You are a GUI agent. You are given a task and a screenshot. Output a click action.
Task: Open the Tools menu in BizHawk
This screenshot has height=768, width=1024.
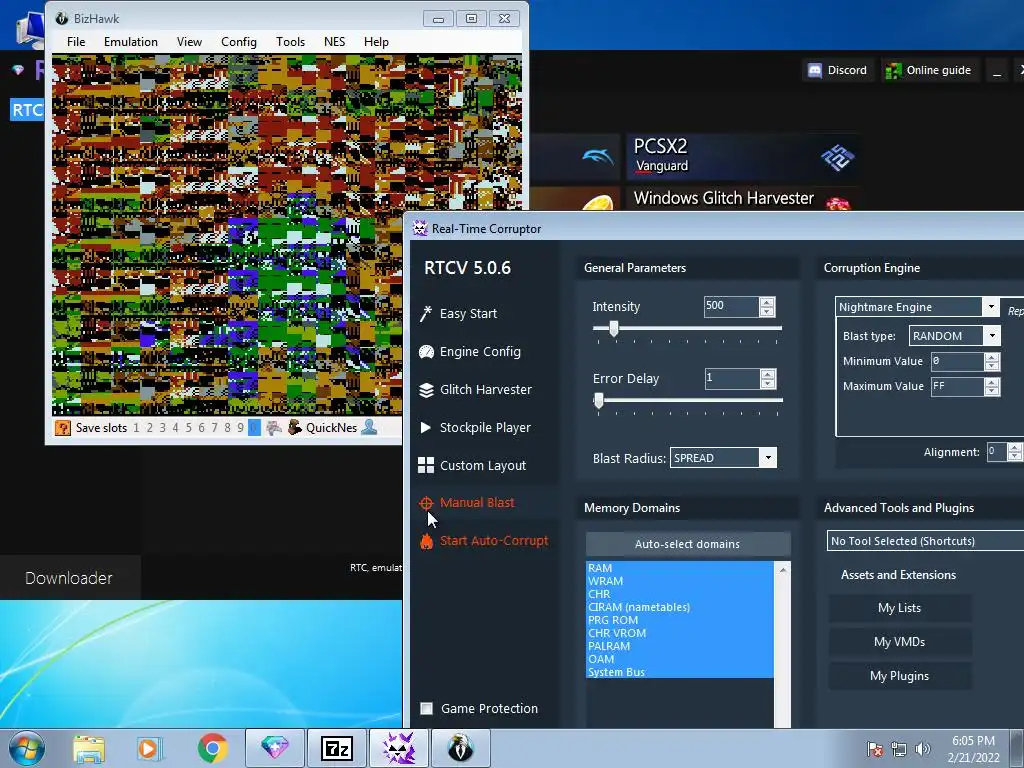[290, 42]
